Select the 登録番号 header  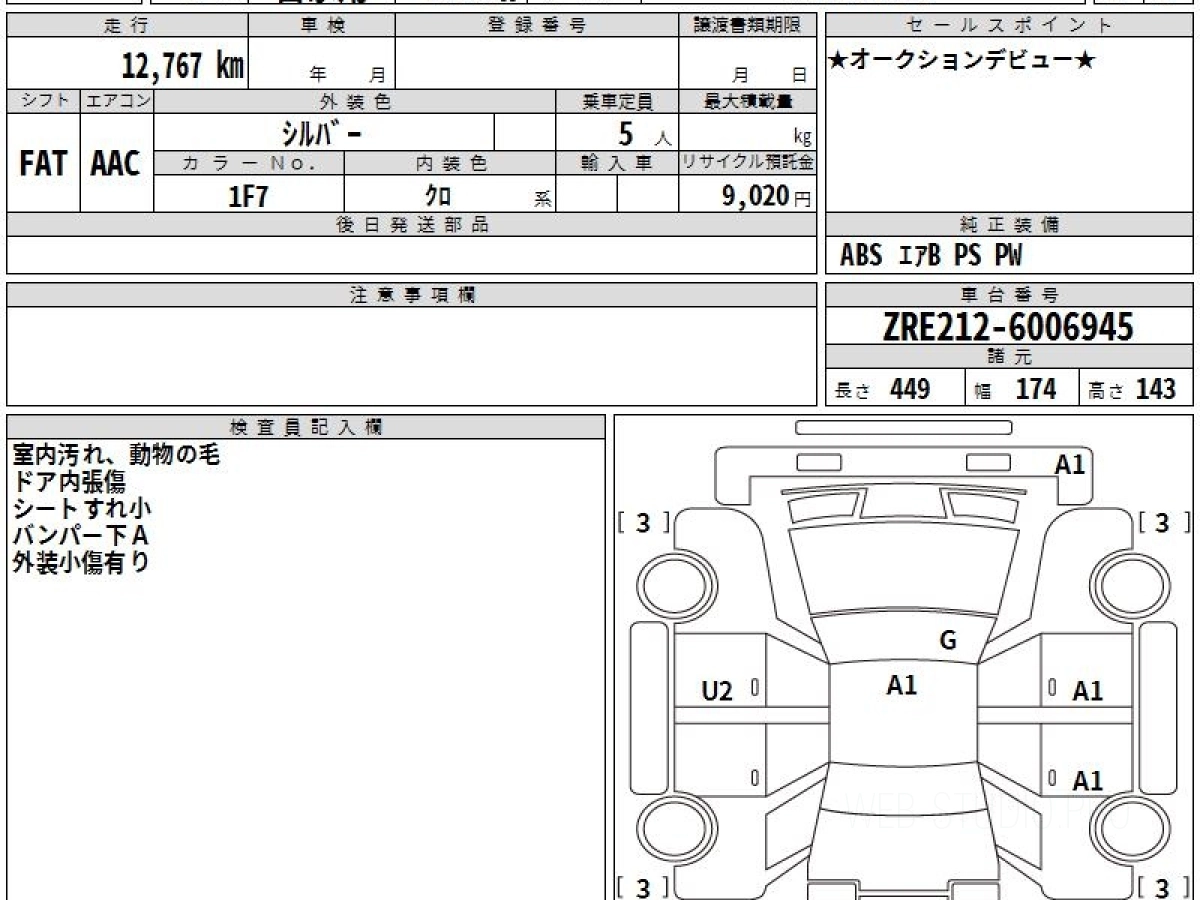click(x=537, y=26)
